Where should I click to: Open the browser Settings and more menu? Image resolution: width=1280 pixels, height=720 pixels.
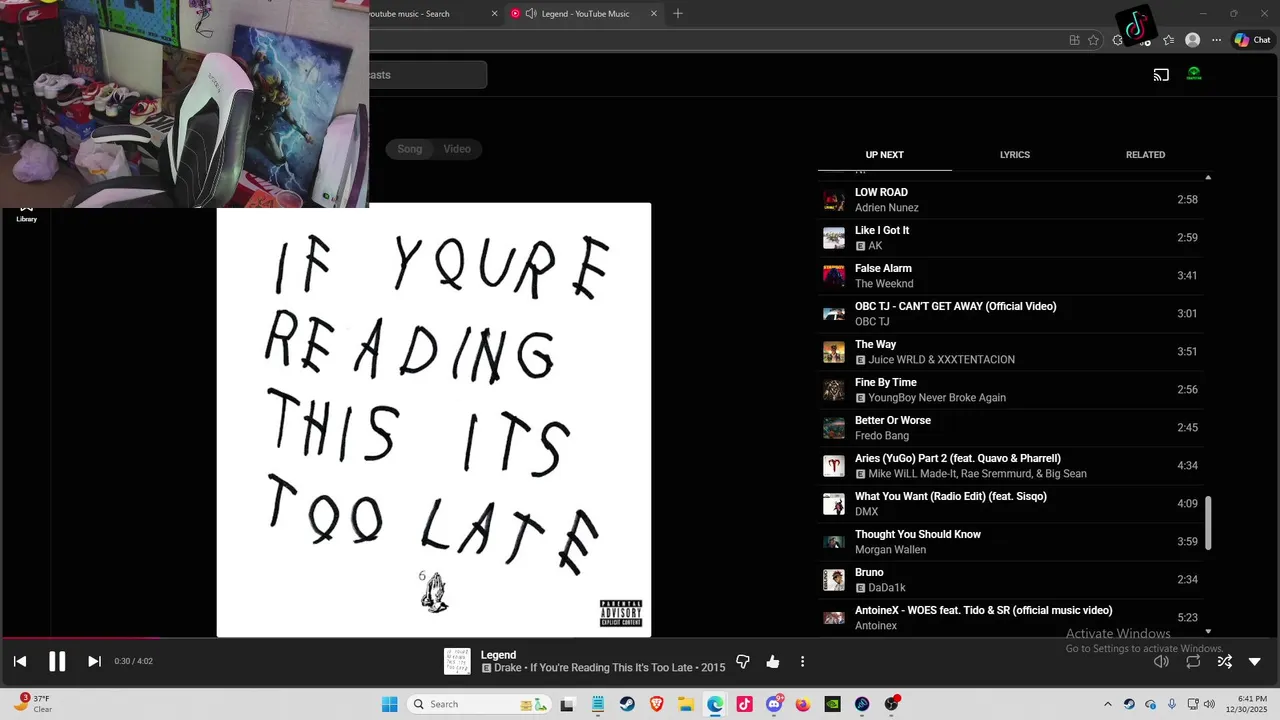click(x=1216, y=40)
